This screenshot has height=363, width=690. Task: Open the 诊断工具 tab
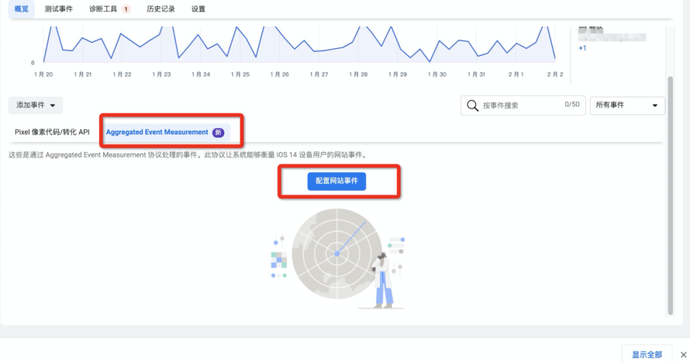point(103,9)
